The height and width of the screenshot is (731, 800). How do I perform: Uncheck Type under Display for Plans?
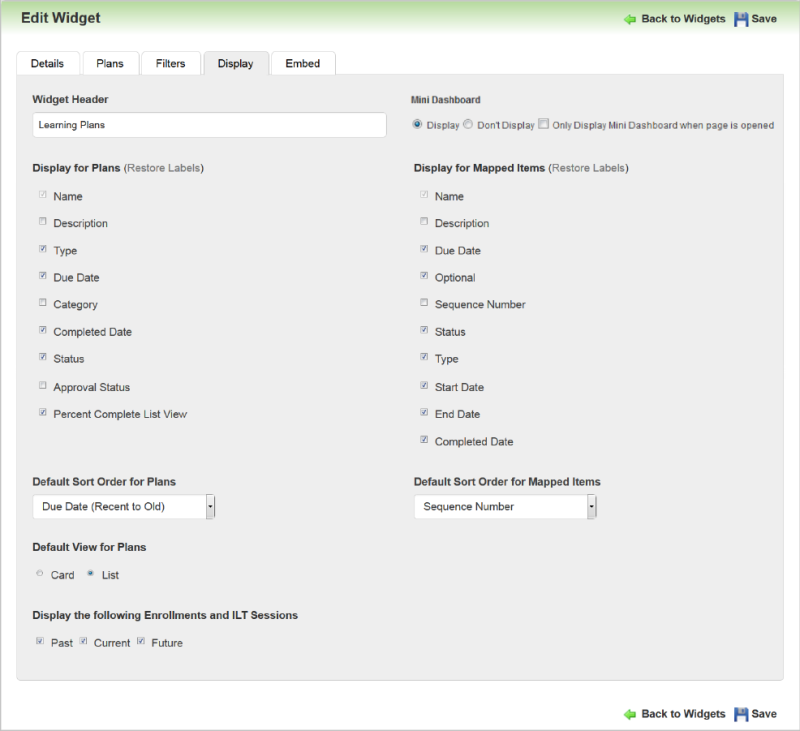[x=43, y=249]
